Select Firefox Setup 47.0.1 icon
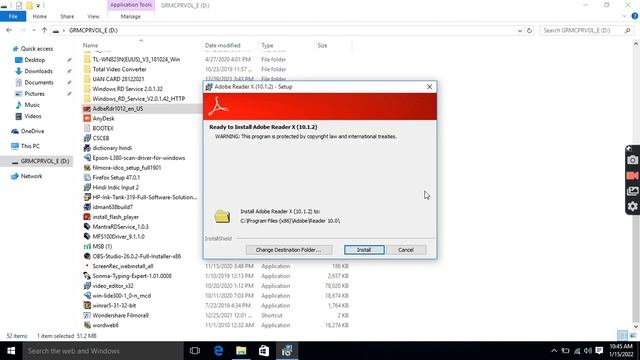640x360 pixels. tap(87, 178)
